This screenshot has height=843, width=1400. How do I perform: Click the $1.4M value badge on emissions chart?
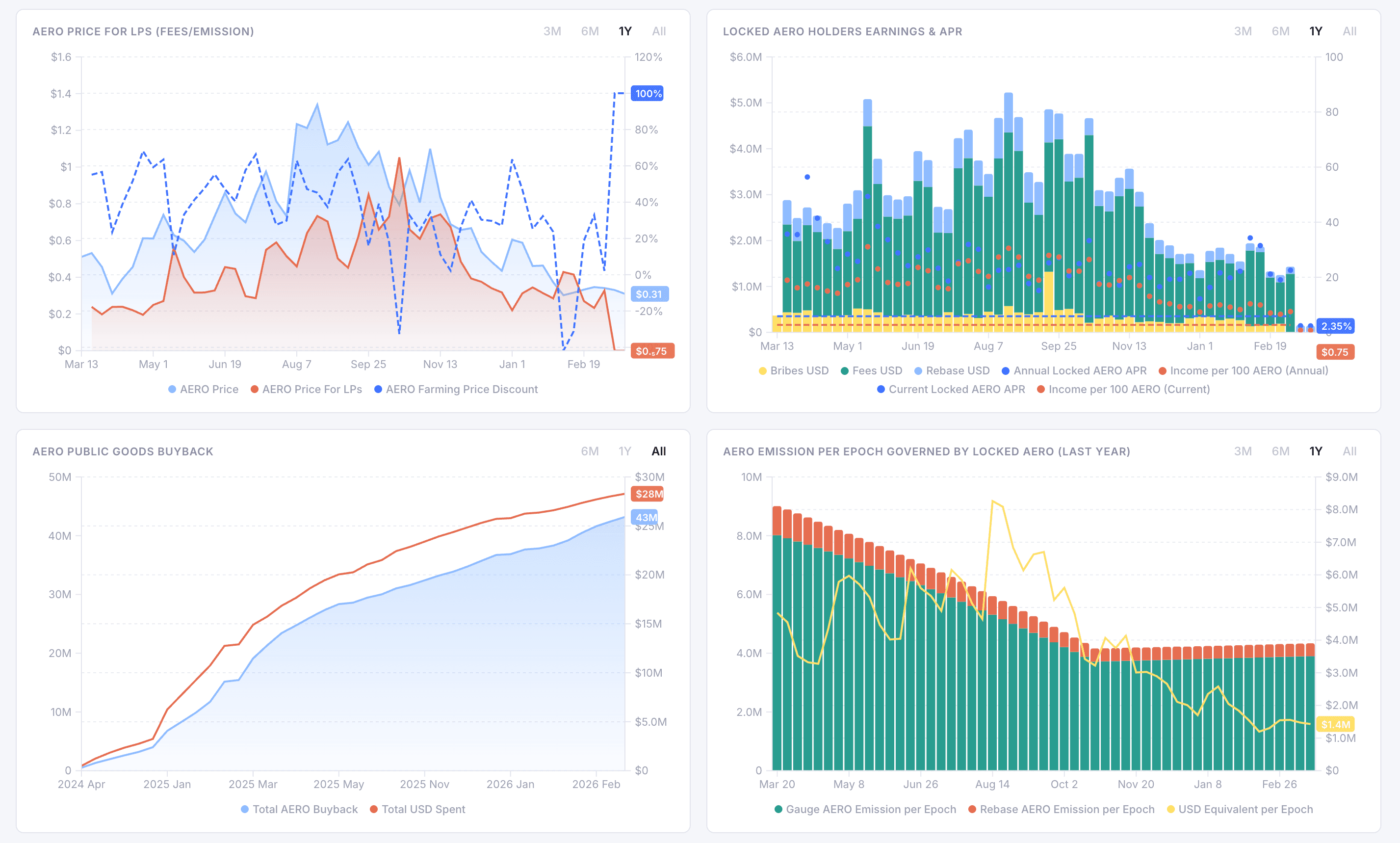(1335, 724)
